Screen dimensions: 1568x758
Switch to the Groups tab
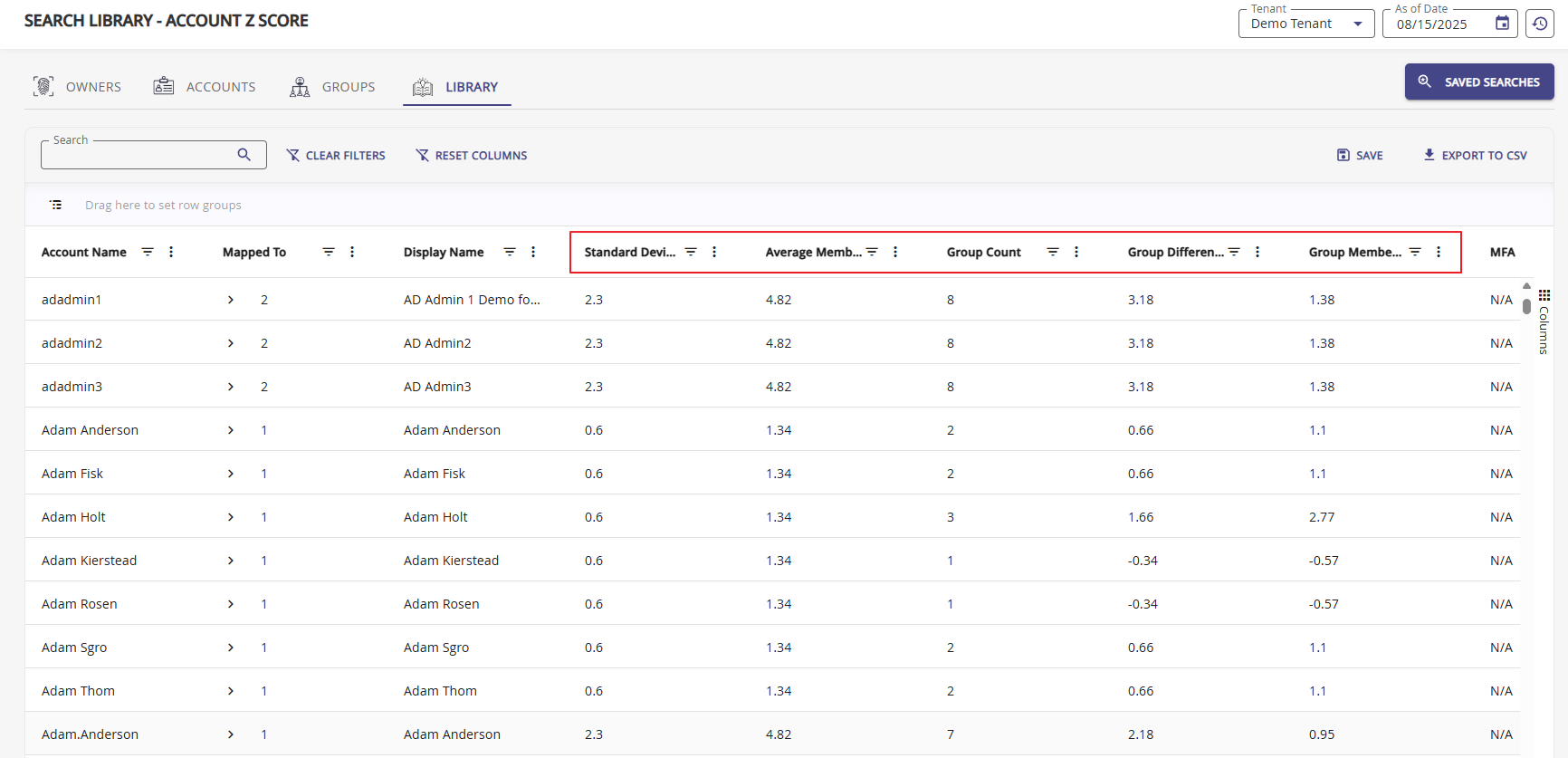coord(332,87)
